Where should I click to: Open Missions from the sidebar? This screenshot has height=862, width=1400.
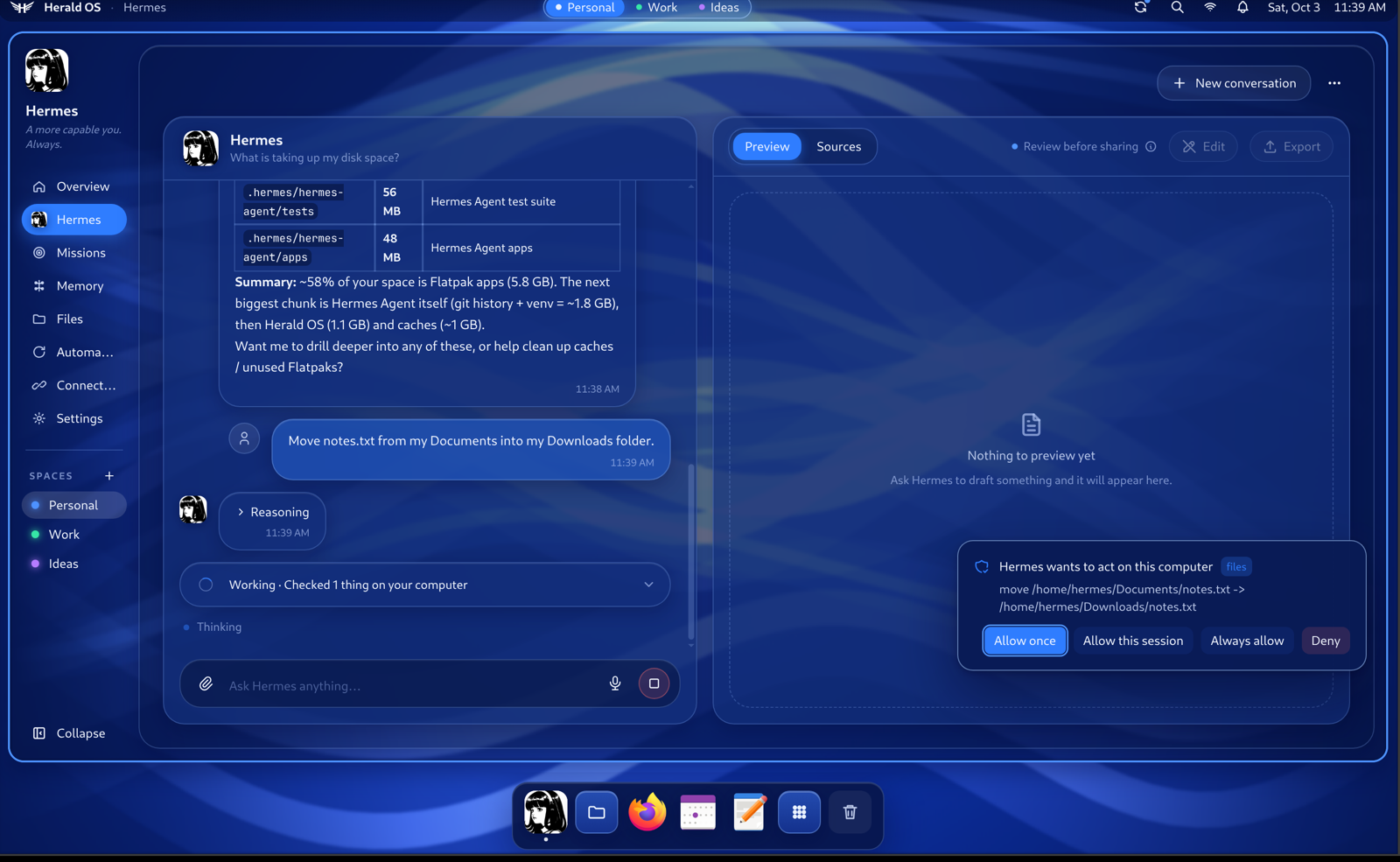coord(73,253)
